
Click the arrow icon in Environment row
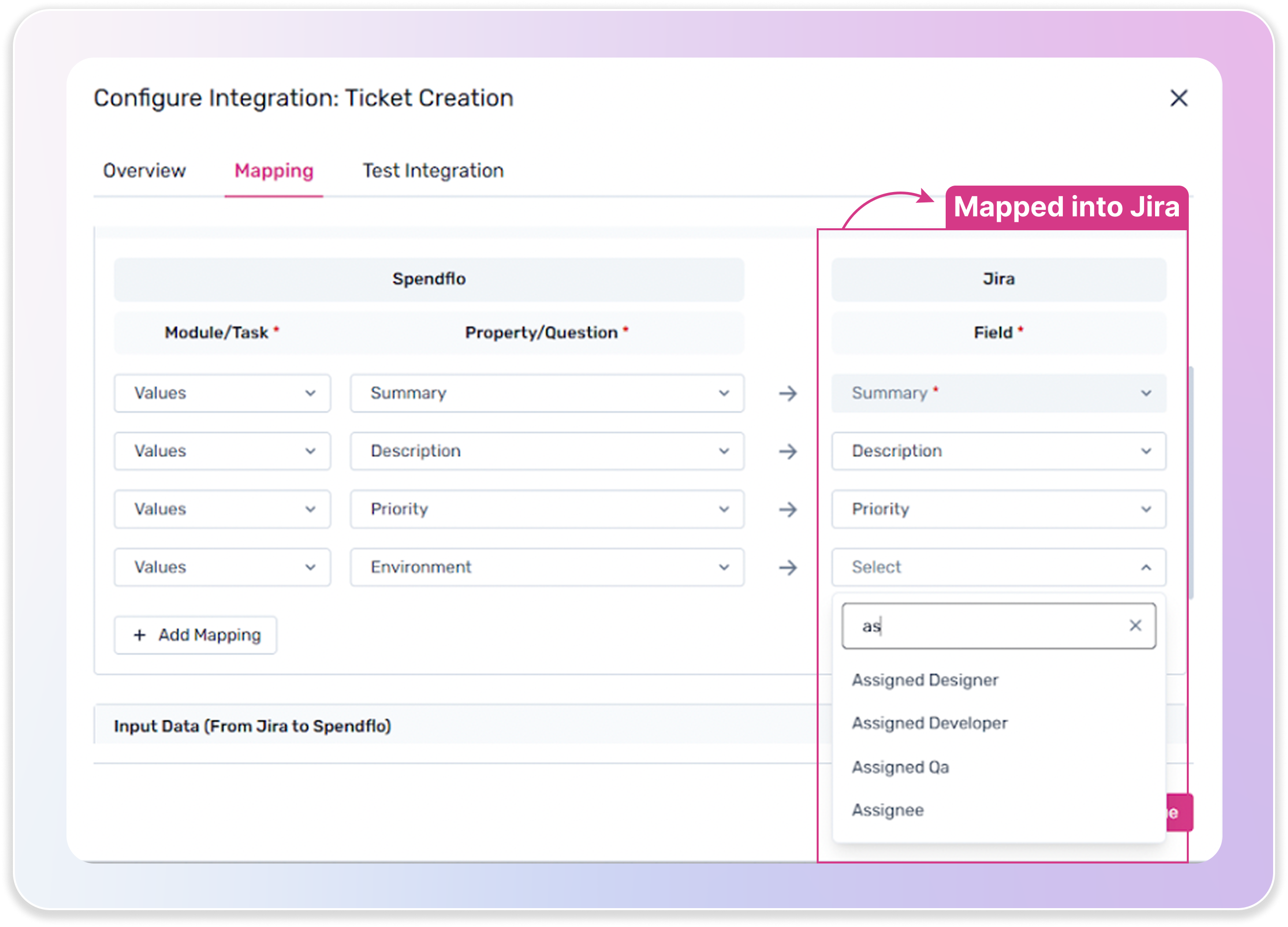point(788,567)
